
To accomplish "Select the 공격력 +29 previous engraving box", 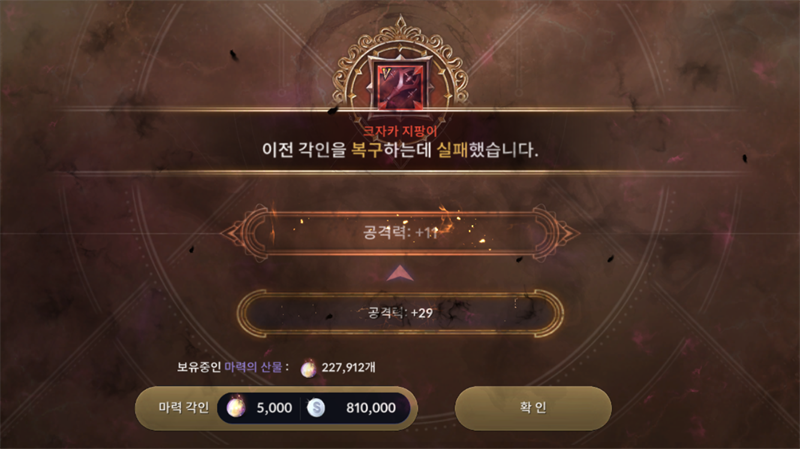I will tap(401, 313).
